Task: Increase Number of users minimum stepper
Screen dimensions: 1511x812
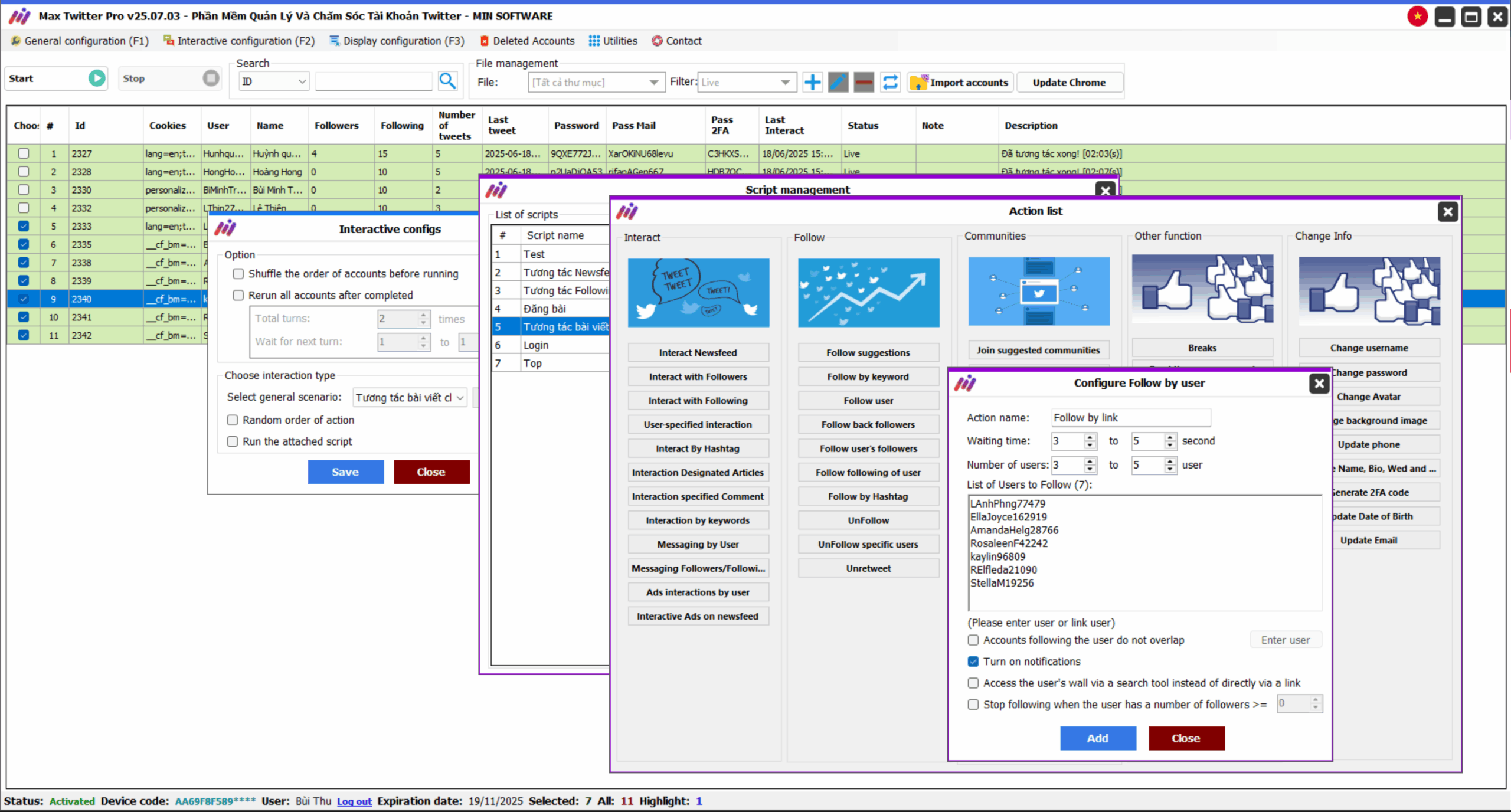Action: [1091, 461]
